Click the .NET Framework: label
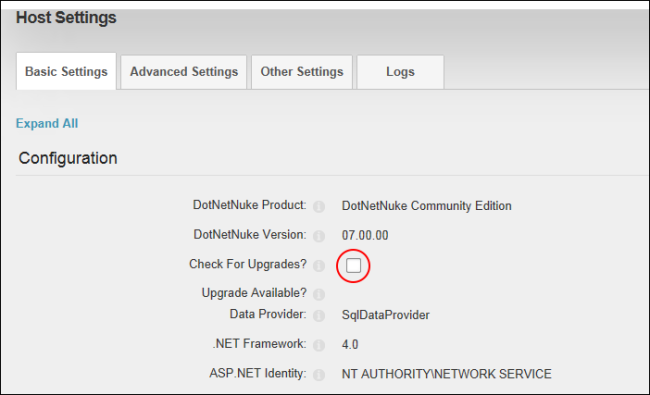Viewport: 650px width, 395px height. [x=260, y=344]
